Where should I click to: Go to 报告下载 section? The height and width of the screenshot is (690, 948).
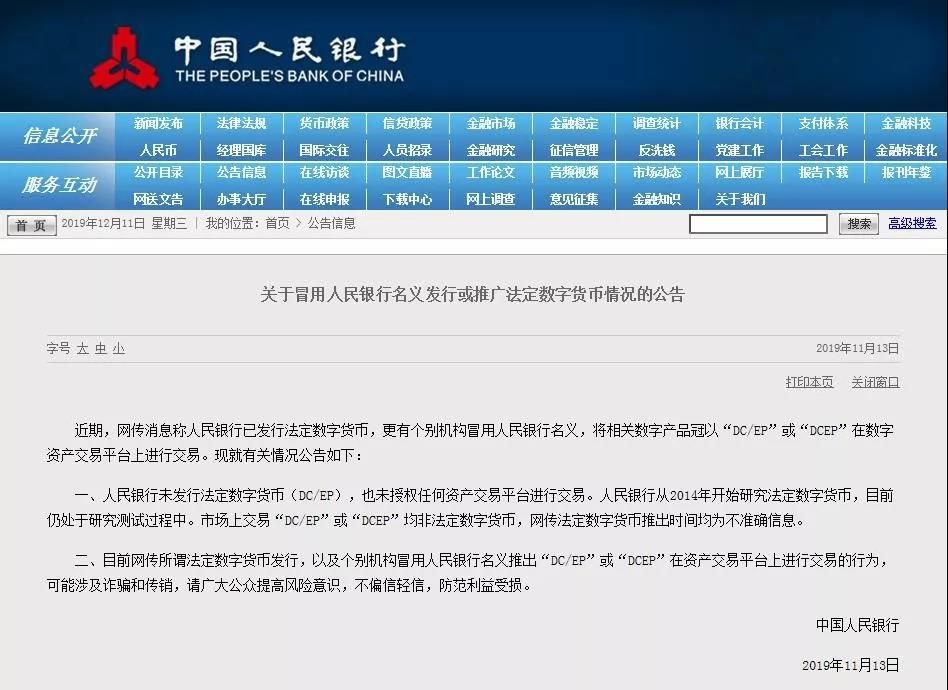pyautogui.click(x=823, y=172)
